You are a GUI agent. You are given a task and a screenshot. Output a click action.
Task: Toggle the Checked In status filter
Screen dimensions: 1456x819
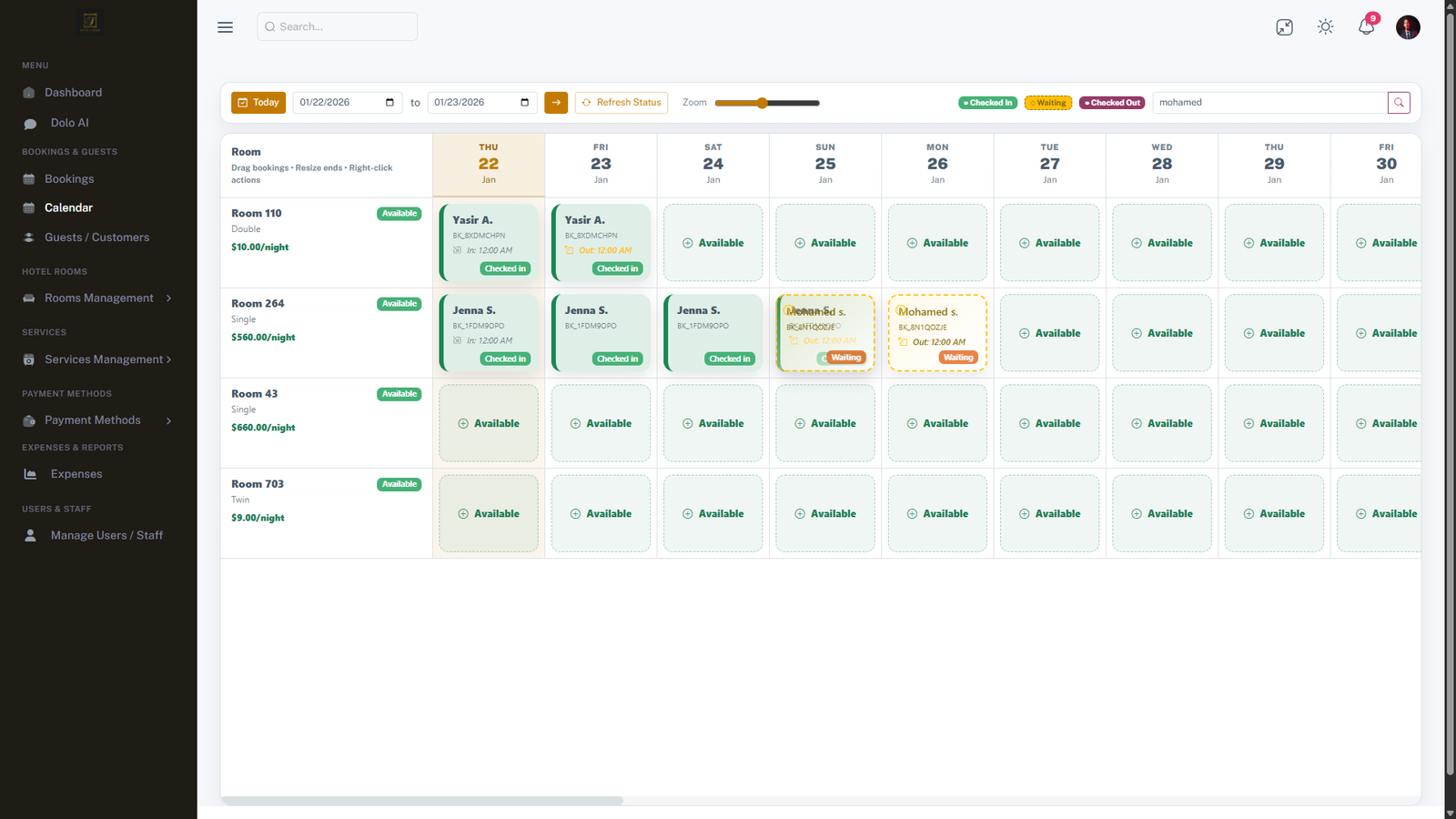(987, 103)
